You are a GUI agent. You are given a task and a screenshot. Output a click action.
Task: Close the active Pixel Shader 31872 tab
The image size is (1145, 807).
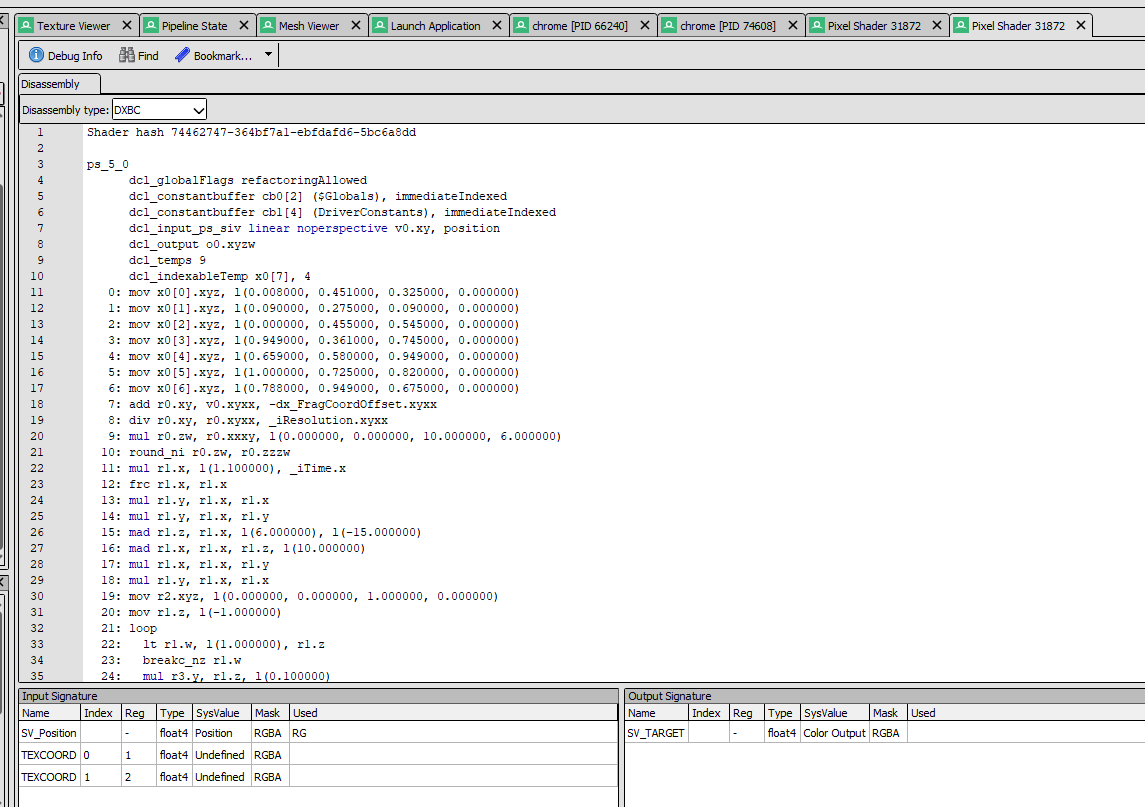click(1081, 26)
